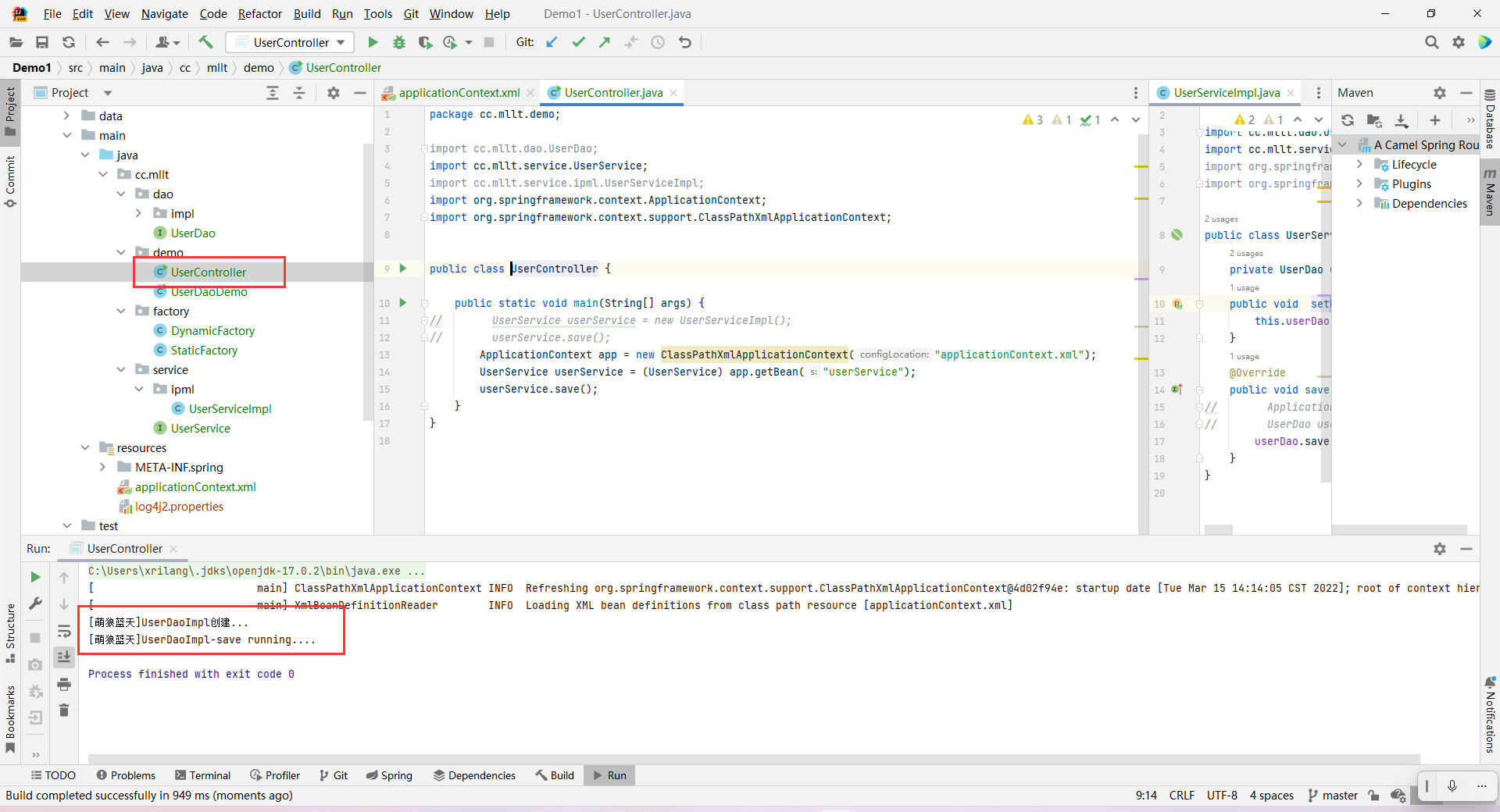Open the Commit tool window side tab
Image resolution: width=1500 pixels, height=812 pixels.
tap(10, 181)
